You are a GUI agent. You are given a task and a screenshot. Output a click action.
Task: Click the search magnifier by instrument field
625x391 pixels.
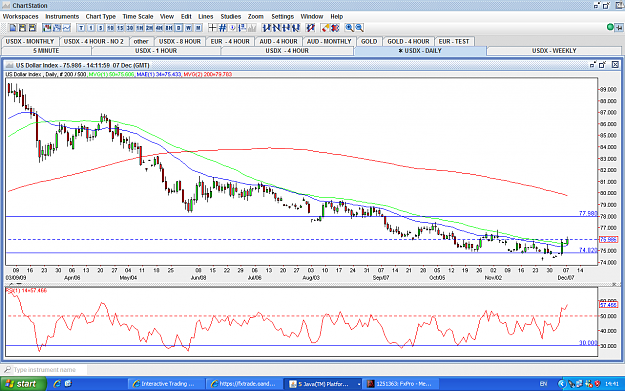(x=7, y=369)
